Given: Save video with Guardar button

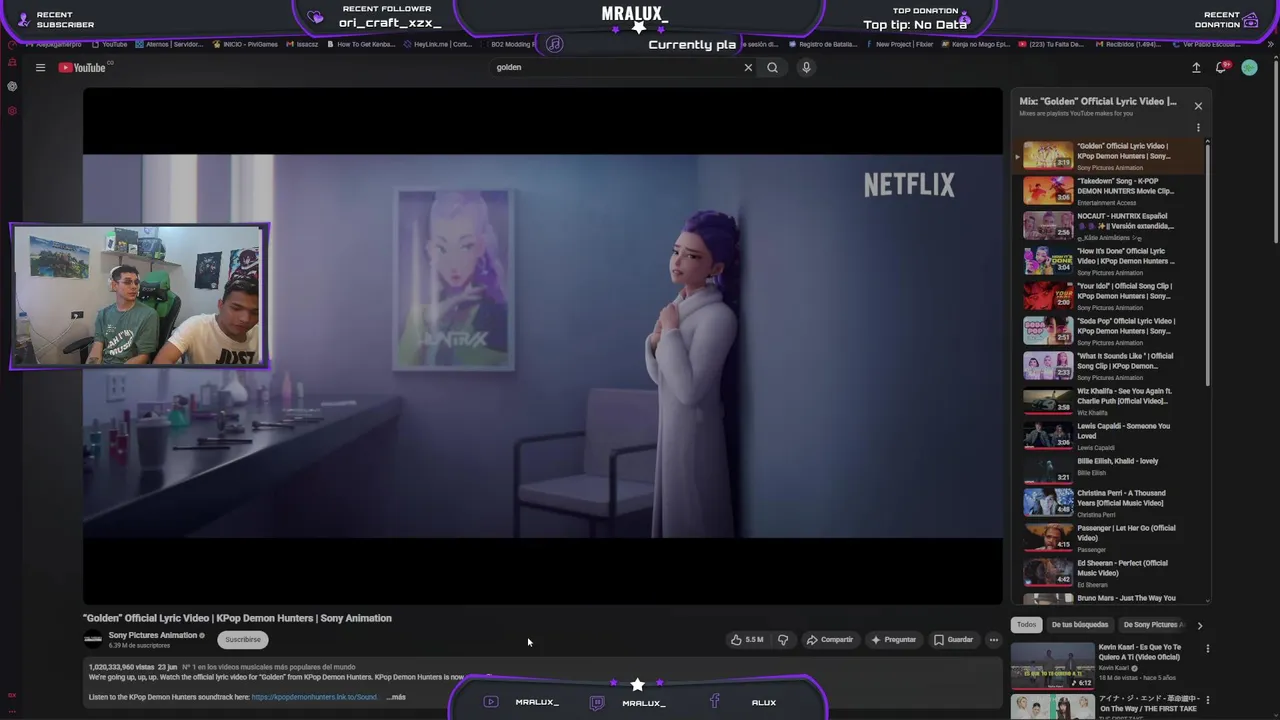Looking at the screenshot, I should (953, 640).
